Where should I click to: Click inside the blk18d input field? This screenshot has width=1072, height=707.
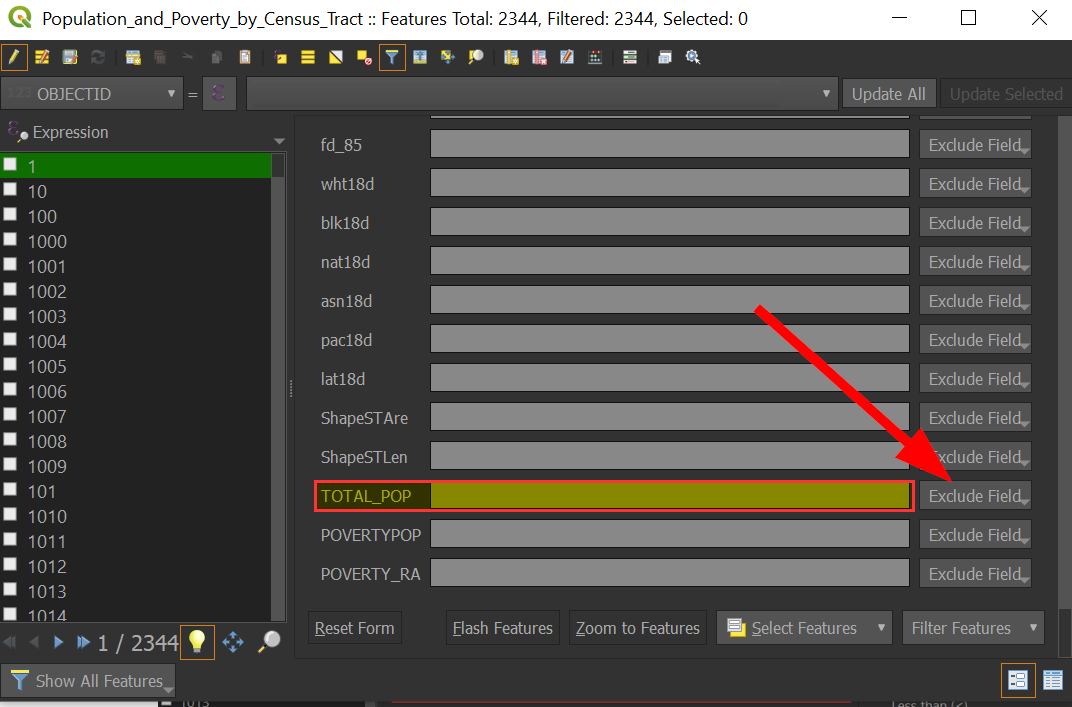click(670, 223)
